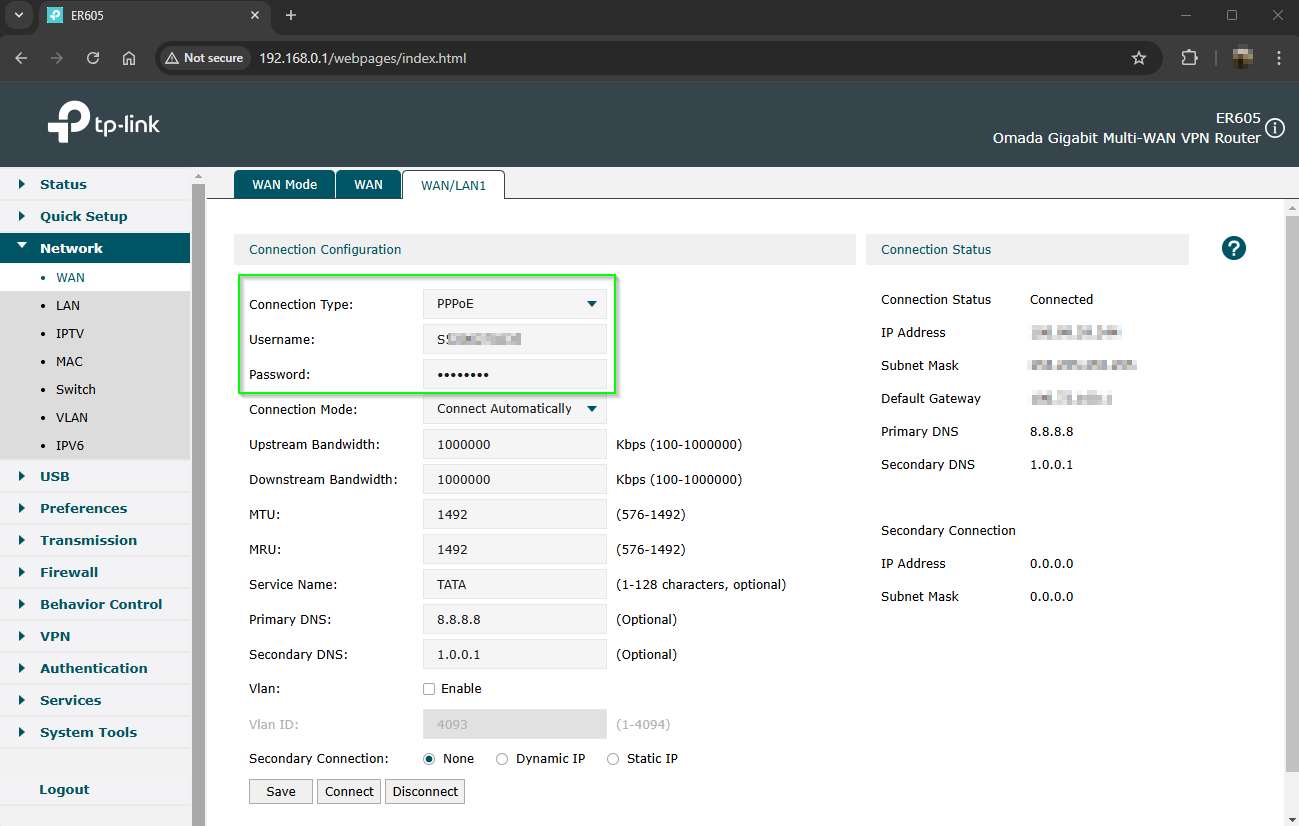Choose Dynamic IP as Secondary Connection

click(x=502, y=758)
